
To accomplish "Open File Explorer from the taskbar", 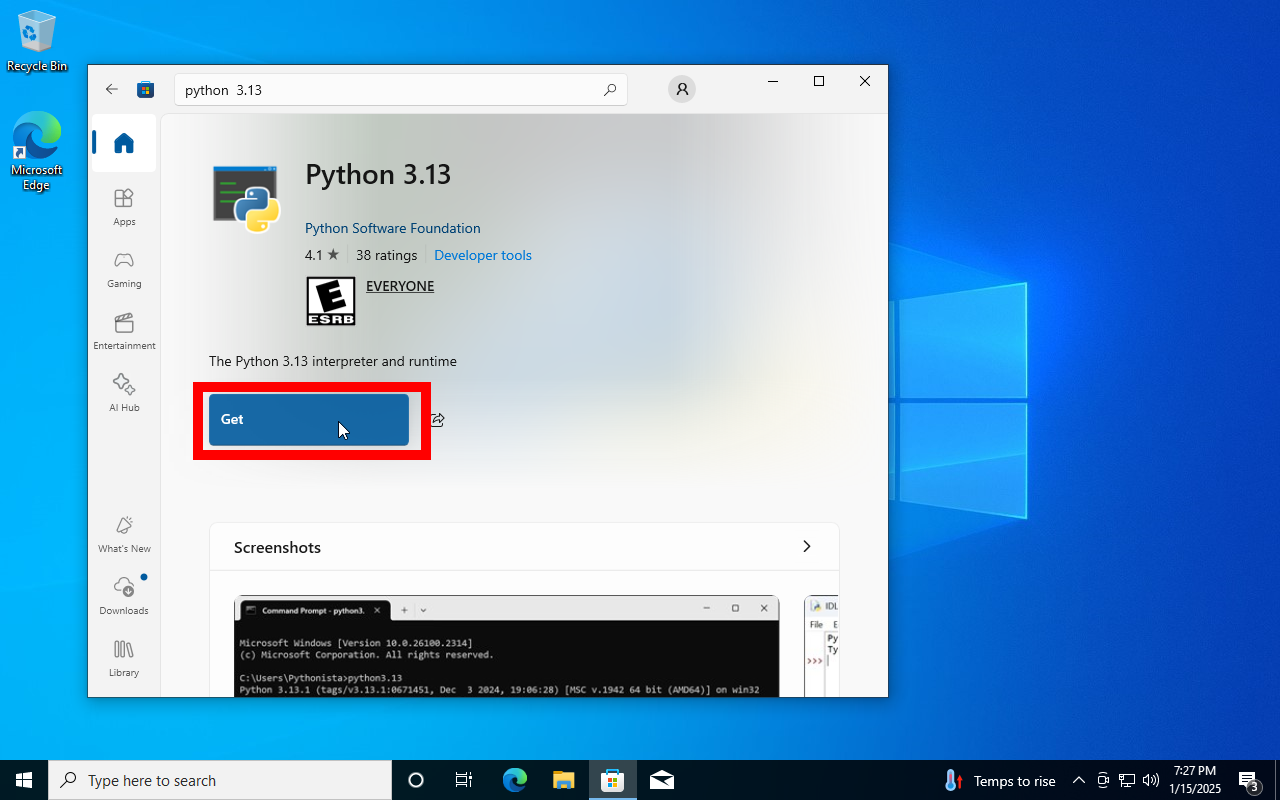I will tap(564, 780).
